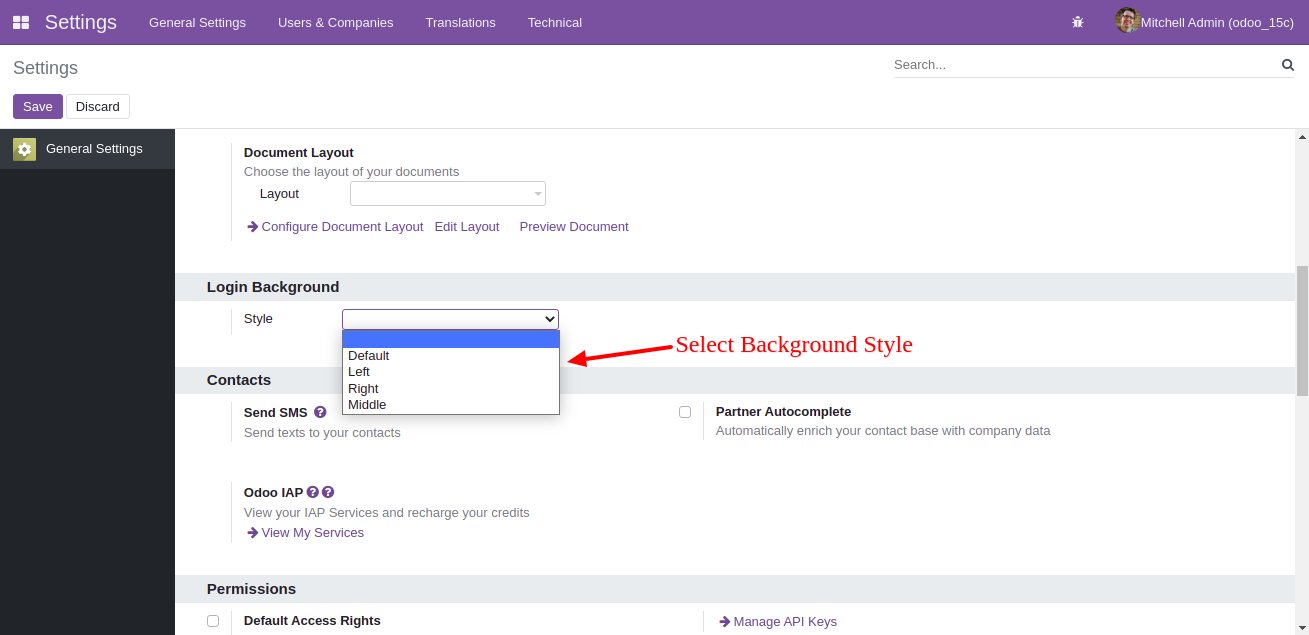Open the Users & Companies menu
The width and height of the screenshot is (1309, 635).
(x=335, y=22)
